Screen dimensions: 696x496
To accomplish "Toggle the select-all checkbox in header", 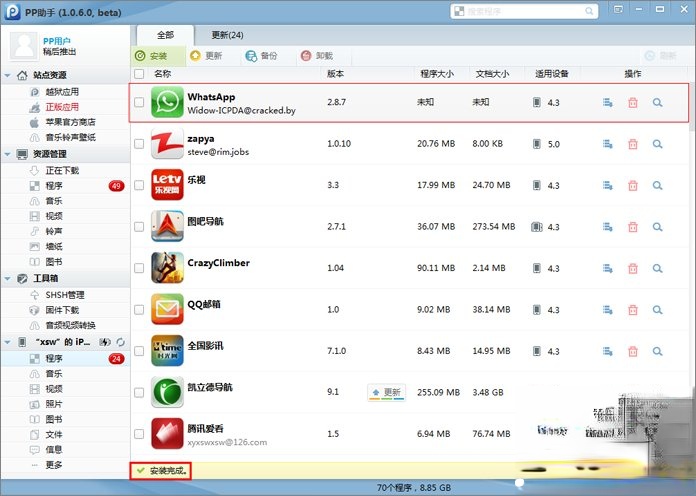I will pos(139,74).
